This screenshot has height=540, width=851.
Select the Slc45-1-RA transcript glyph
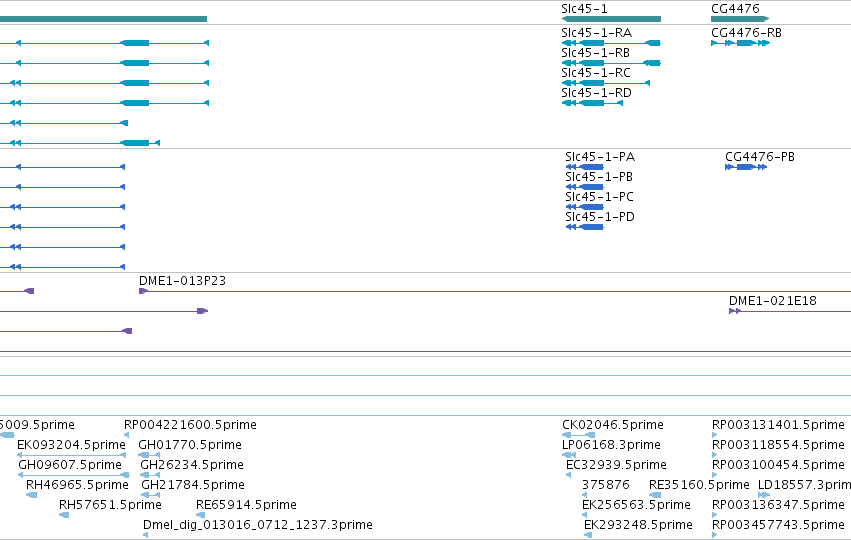[x=611, y=43]
